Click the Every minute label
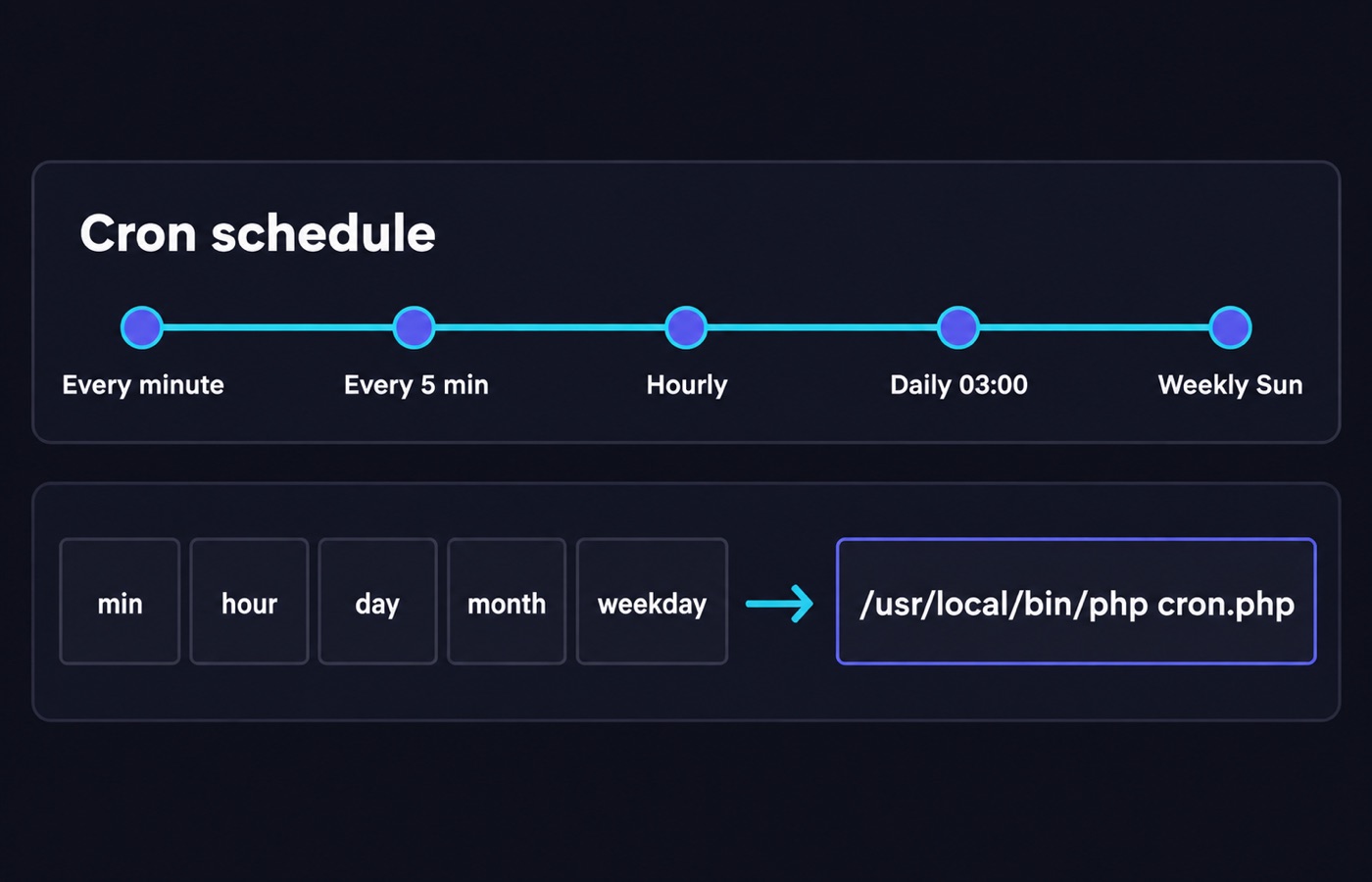Screen dimensions: 1372x882 click(143, 385)
